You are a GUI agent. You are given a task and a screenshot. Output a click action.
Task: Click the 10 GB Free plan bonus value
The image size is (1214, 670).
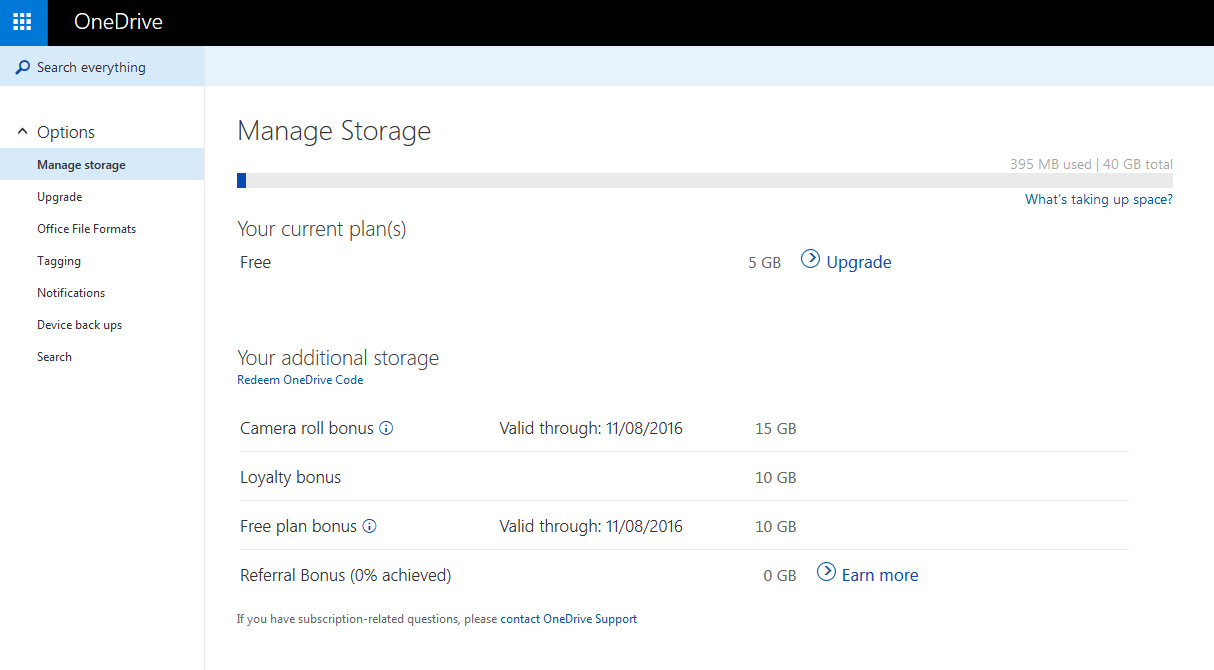776,526
